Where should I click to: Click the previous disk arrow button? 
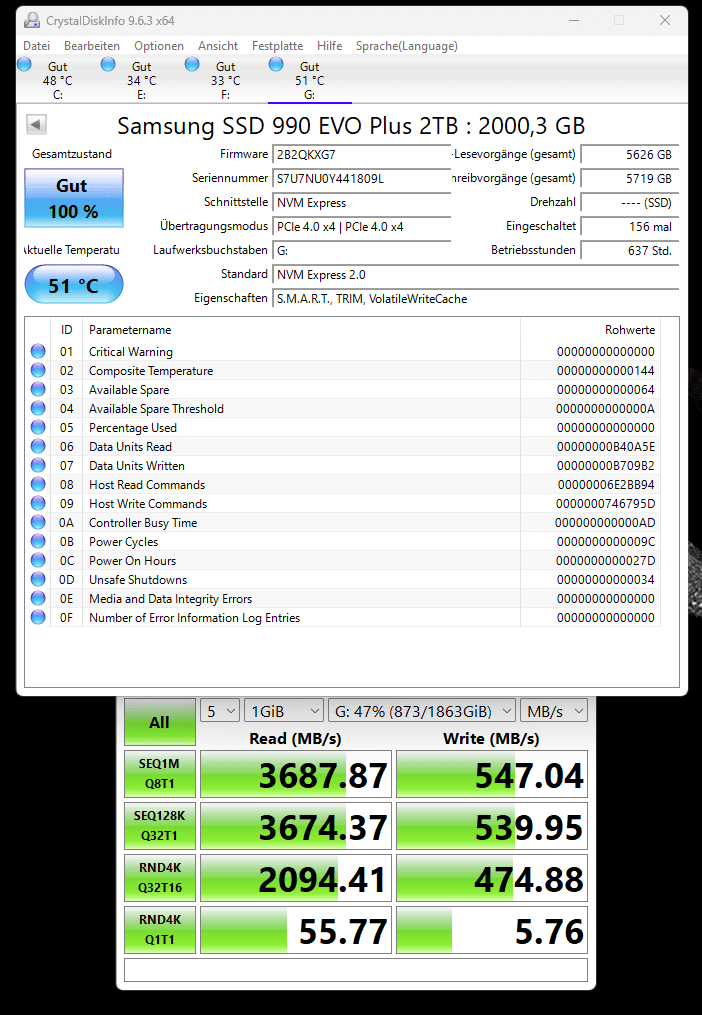[36, 124]
